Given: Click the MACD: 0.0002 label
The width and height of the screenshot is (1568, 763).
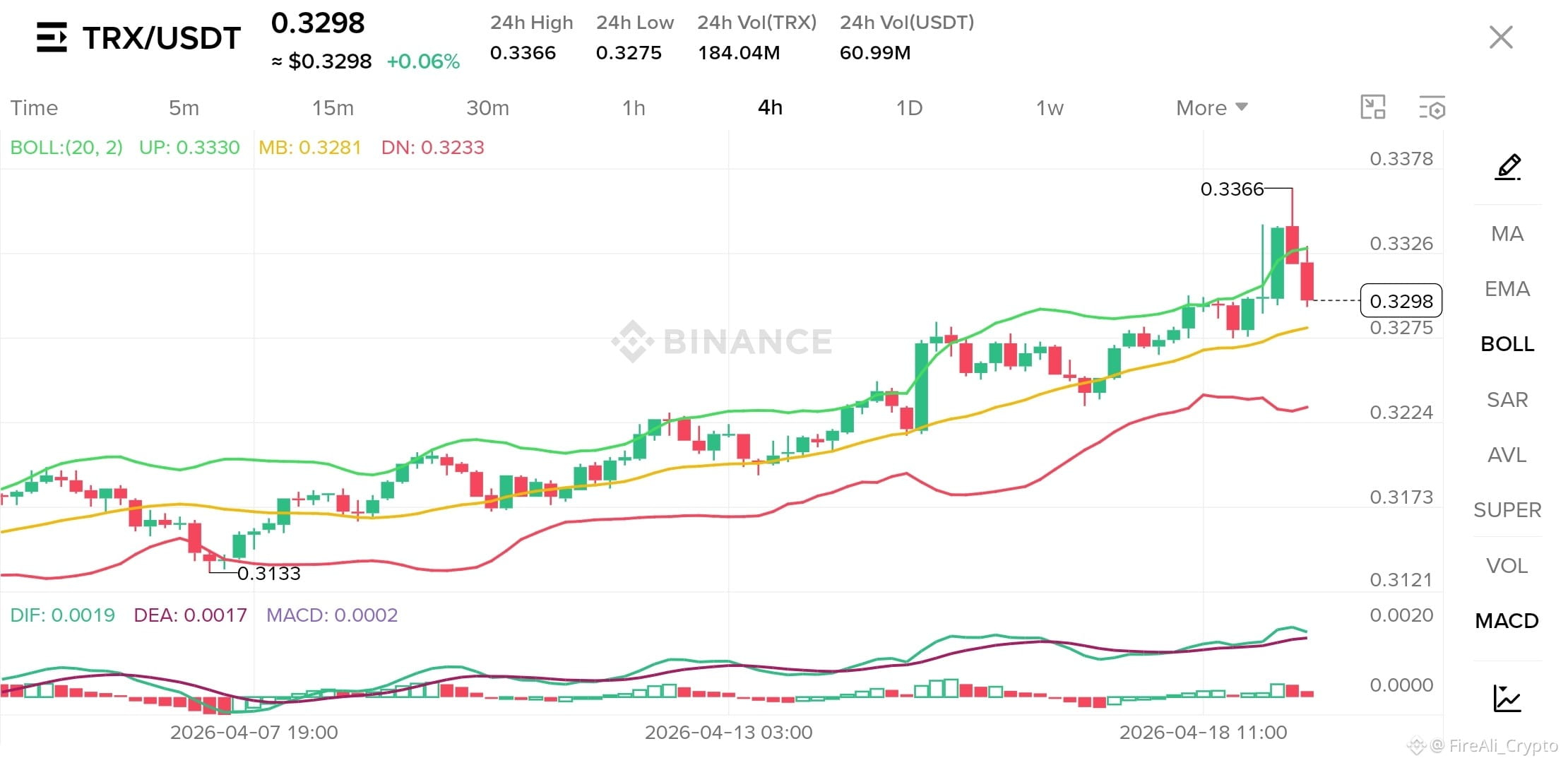Looking at the screenshot, I should pos(332,615).
